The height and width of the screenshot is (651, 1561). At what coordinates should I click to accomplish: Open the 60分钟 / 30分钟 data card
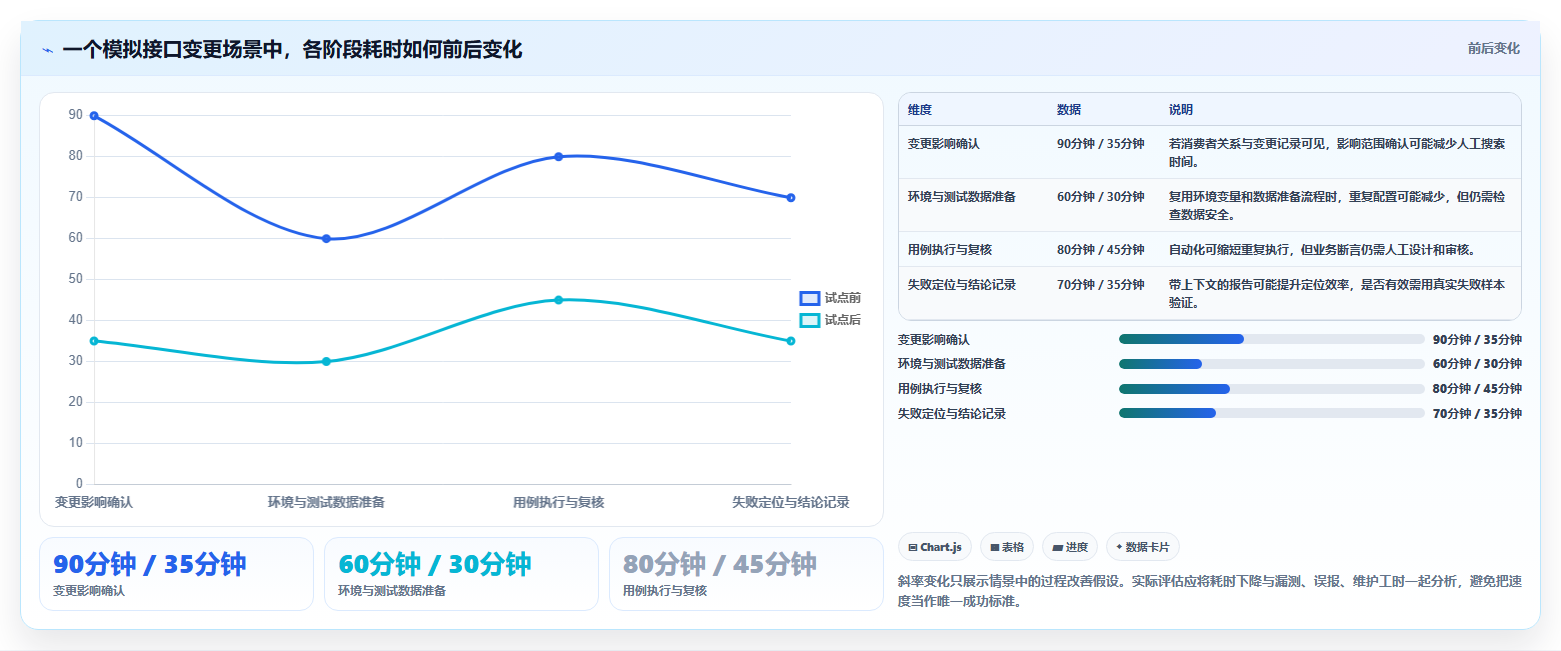461,574
